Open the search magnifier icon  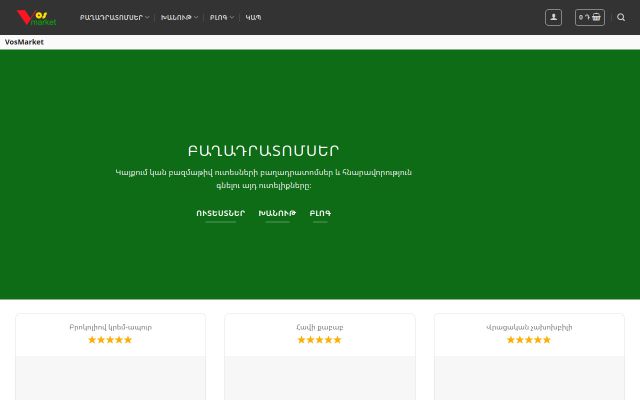pos(621,18)
